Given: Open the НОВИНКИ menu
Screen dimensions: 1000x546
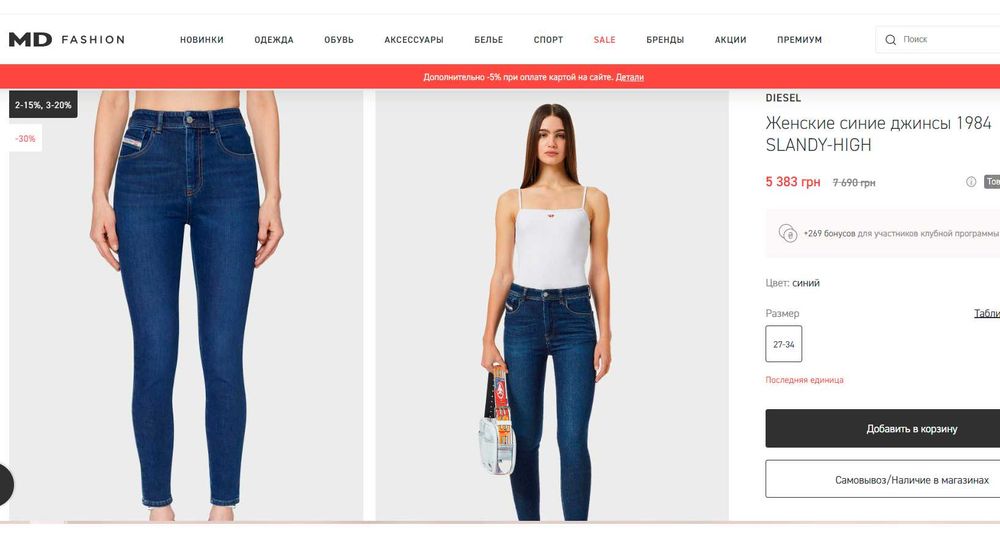Looking at the screenshot, I should click(202, 40).
